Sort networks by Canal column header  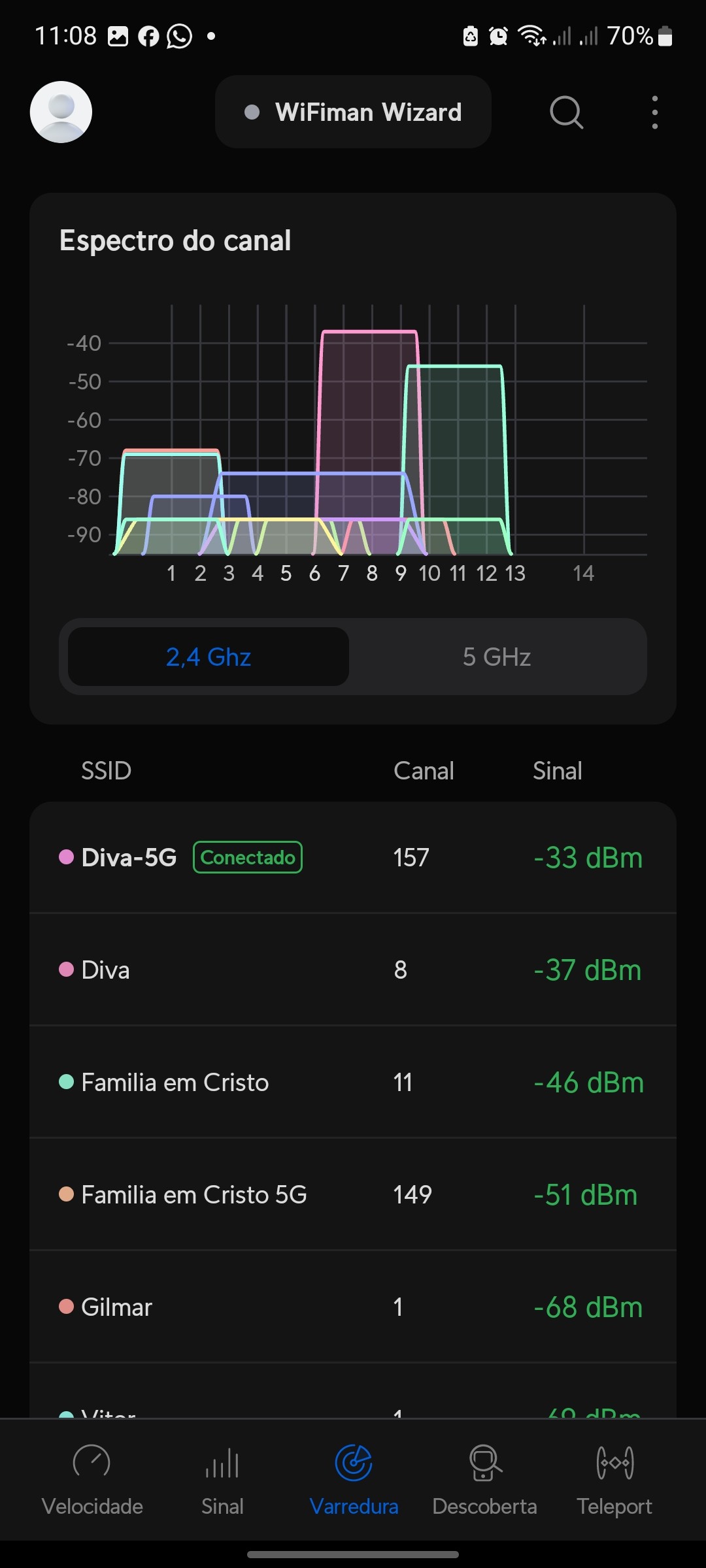(424, 771)
